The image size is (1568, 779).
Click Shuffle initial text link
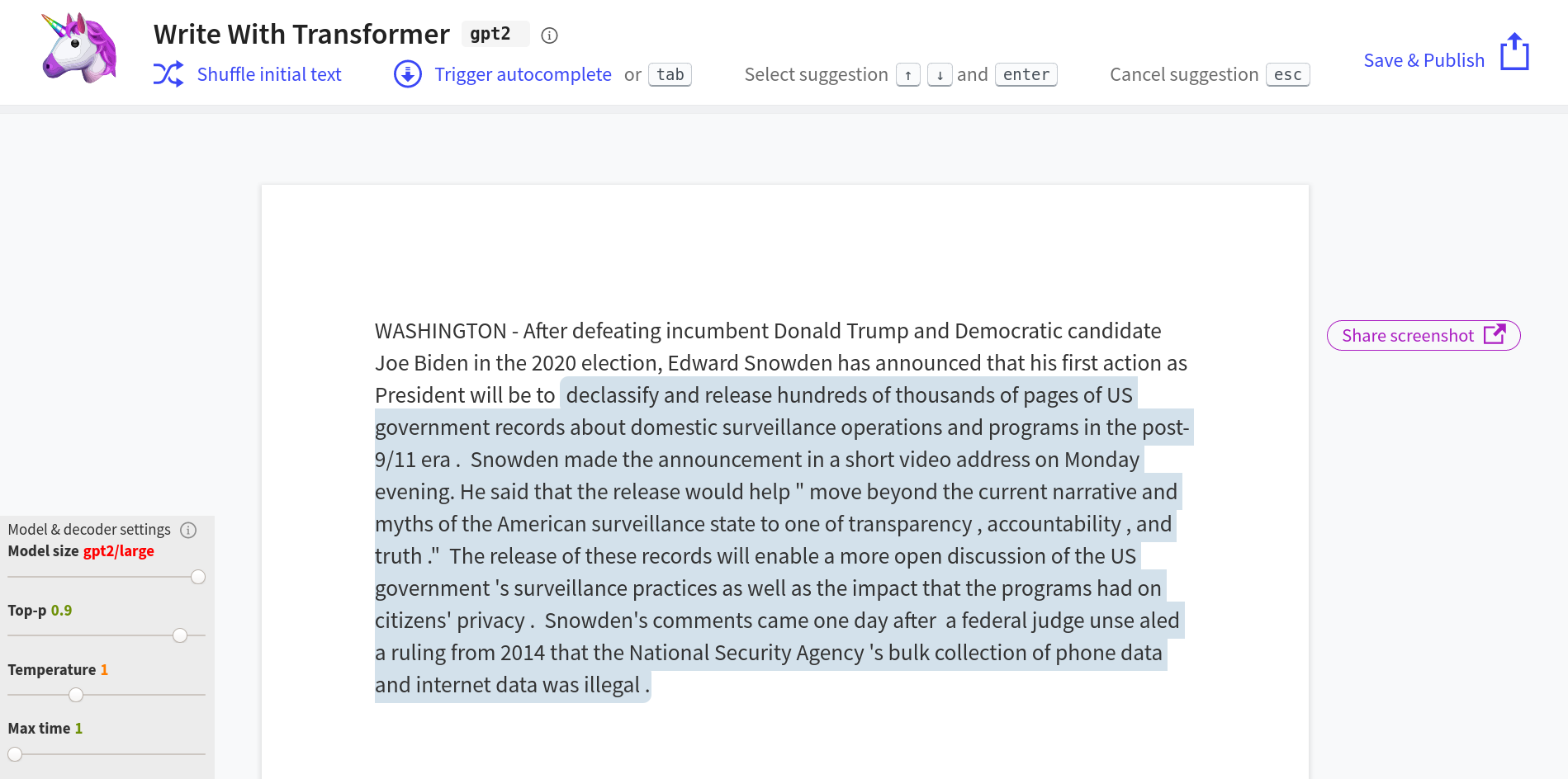[269, 74]
